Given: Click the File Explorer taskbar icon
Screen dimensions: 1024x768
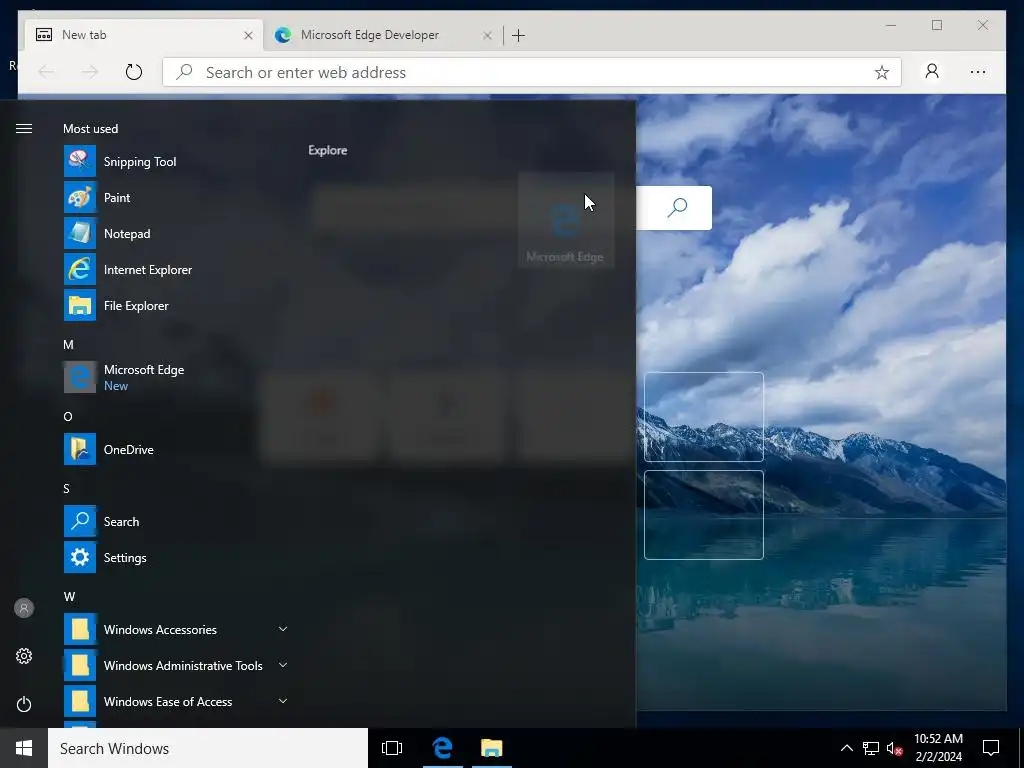Looking at the screenshot, I should coord(492,748).
